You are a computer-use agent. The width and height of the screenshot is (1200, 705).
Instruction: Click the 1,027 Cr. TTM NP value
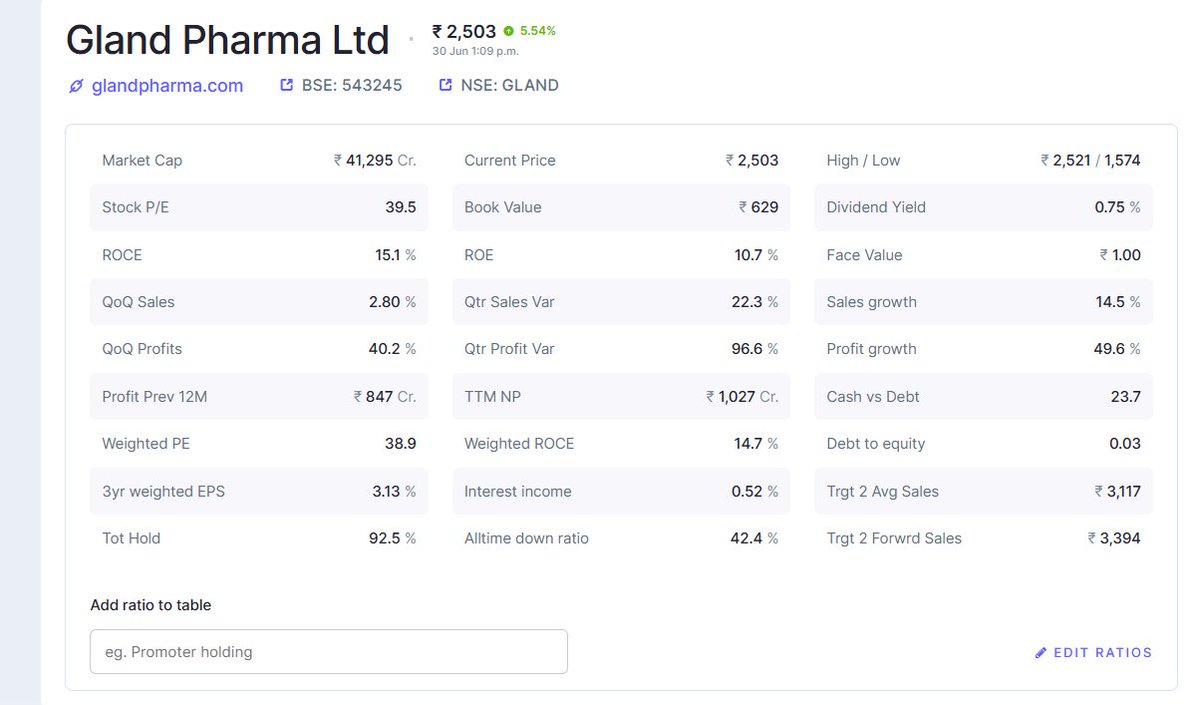pyautogui.click(x=742, y=397)
